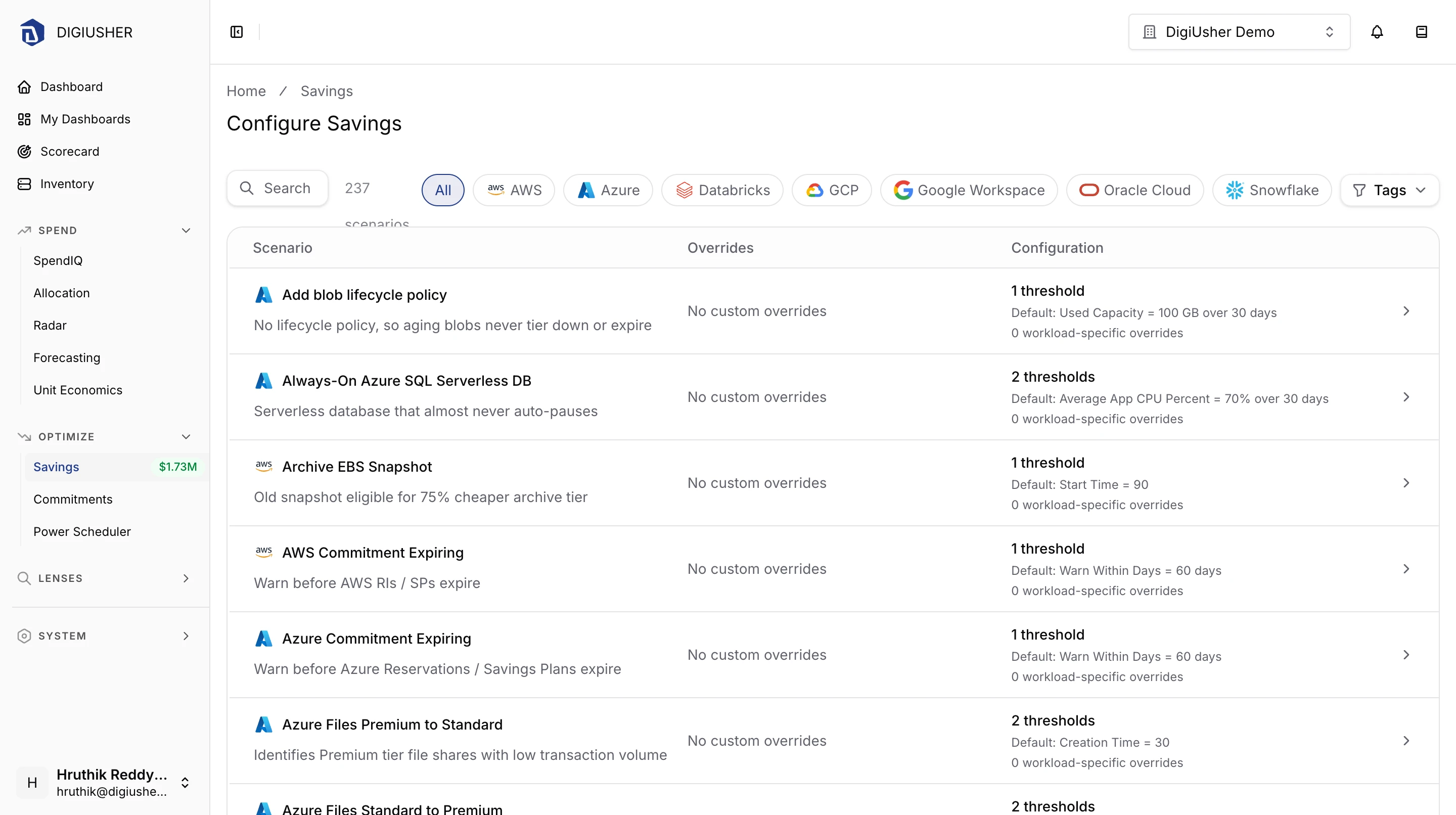The height and width of the screenshot is (815, 1456).
Task: Click the AWS icon beside AWS Commitment Expiring
Action: coord(264,552)
